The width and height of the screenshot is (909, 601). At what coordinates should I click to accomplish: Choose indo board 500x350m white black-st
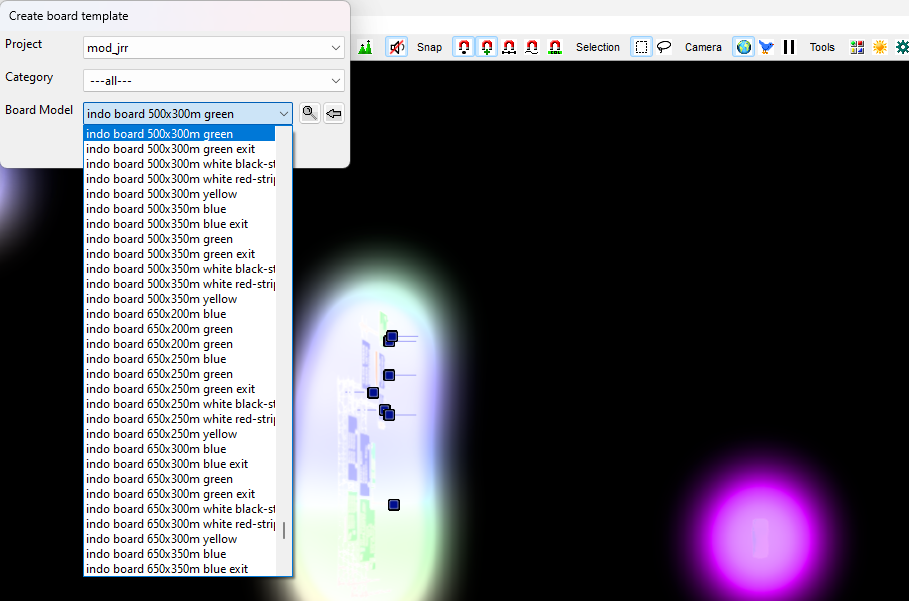pyautogui.click(x=180, y=269)
